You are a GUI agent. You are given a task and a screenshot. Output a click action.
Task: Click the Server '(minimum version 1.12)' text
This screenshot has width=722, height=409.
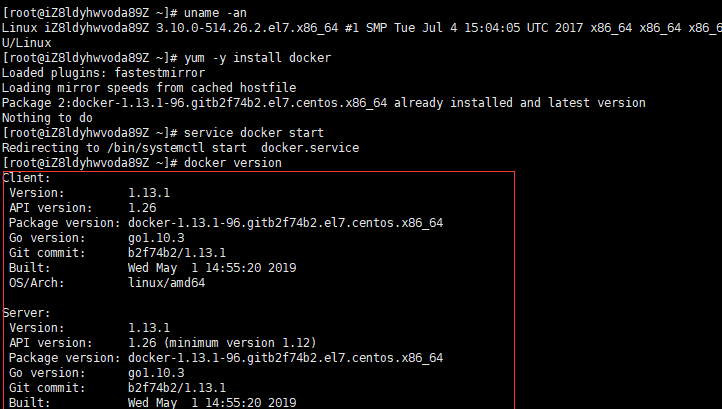coord(240,343)
